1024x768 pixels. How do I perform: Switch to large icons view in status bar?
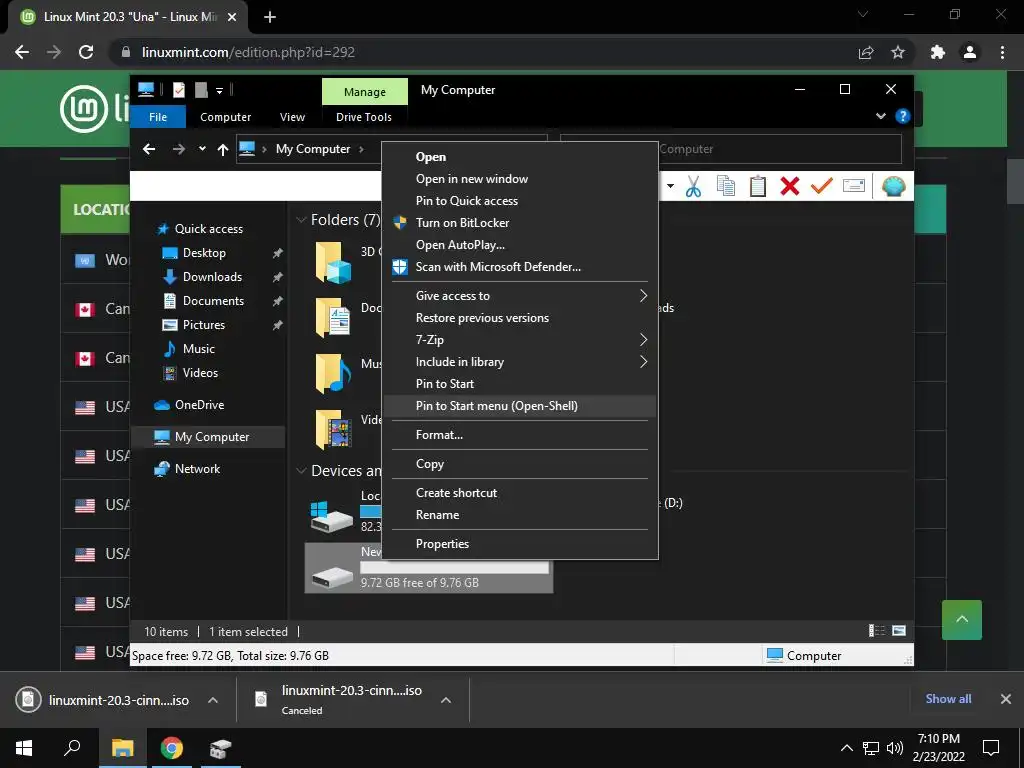tap(899, 631)
